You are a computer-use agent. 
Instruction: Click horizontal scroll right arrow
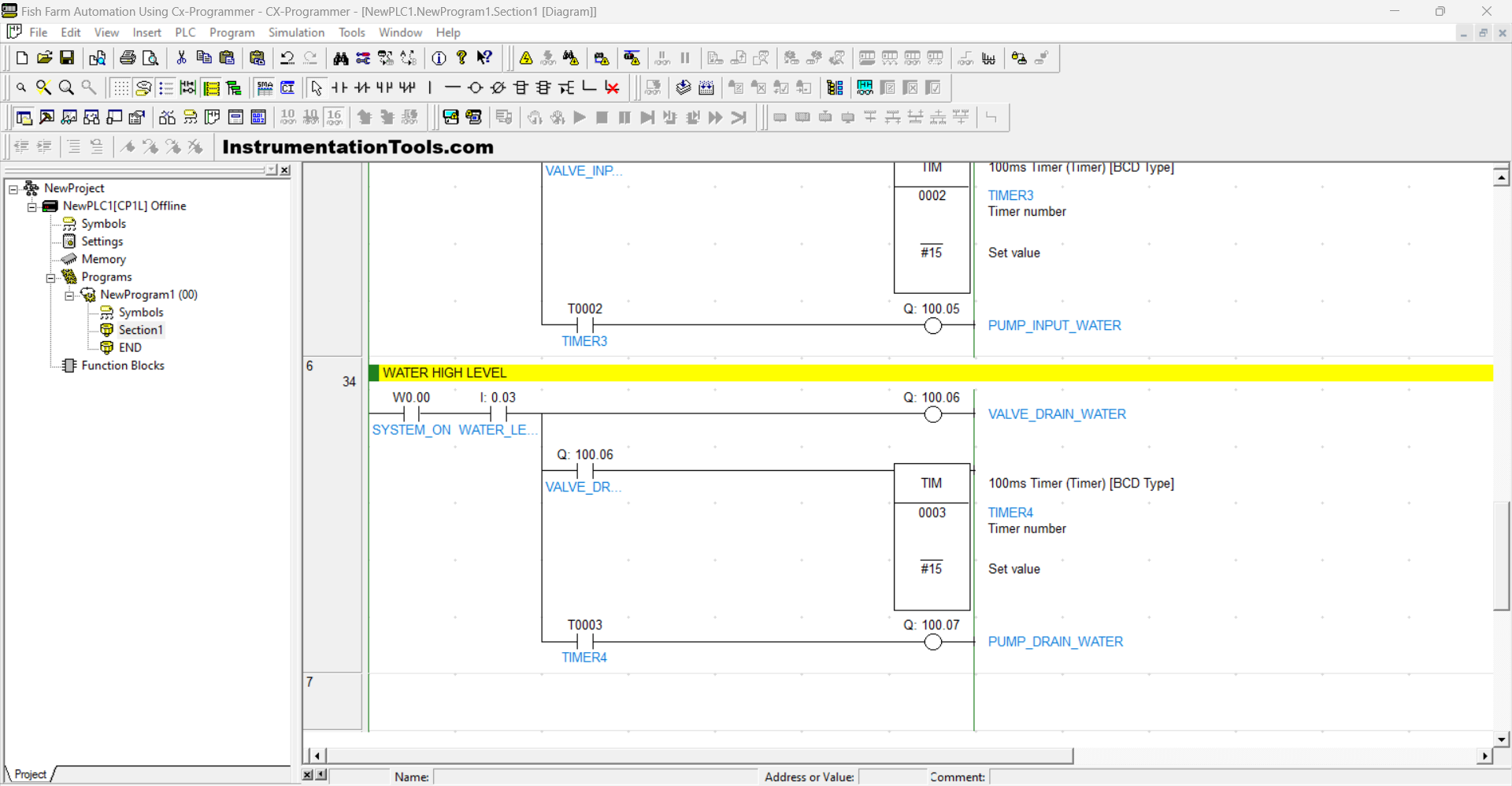tap(1484, 756)
